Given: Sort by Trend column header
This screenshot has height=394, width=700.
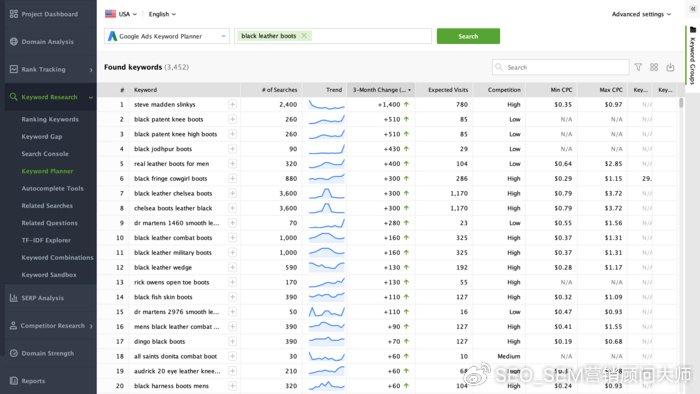Looking at the screenshot, I should pyautogui.click(x=325, y=90).
